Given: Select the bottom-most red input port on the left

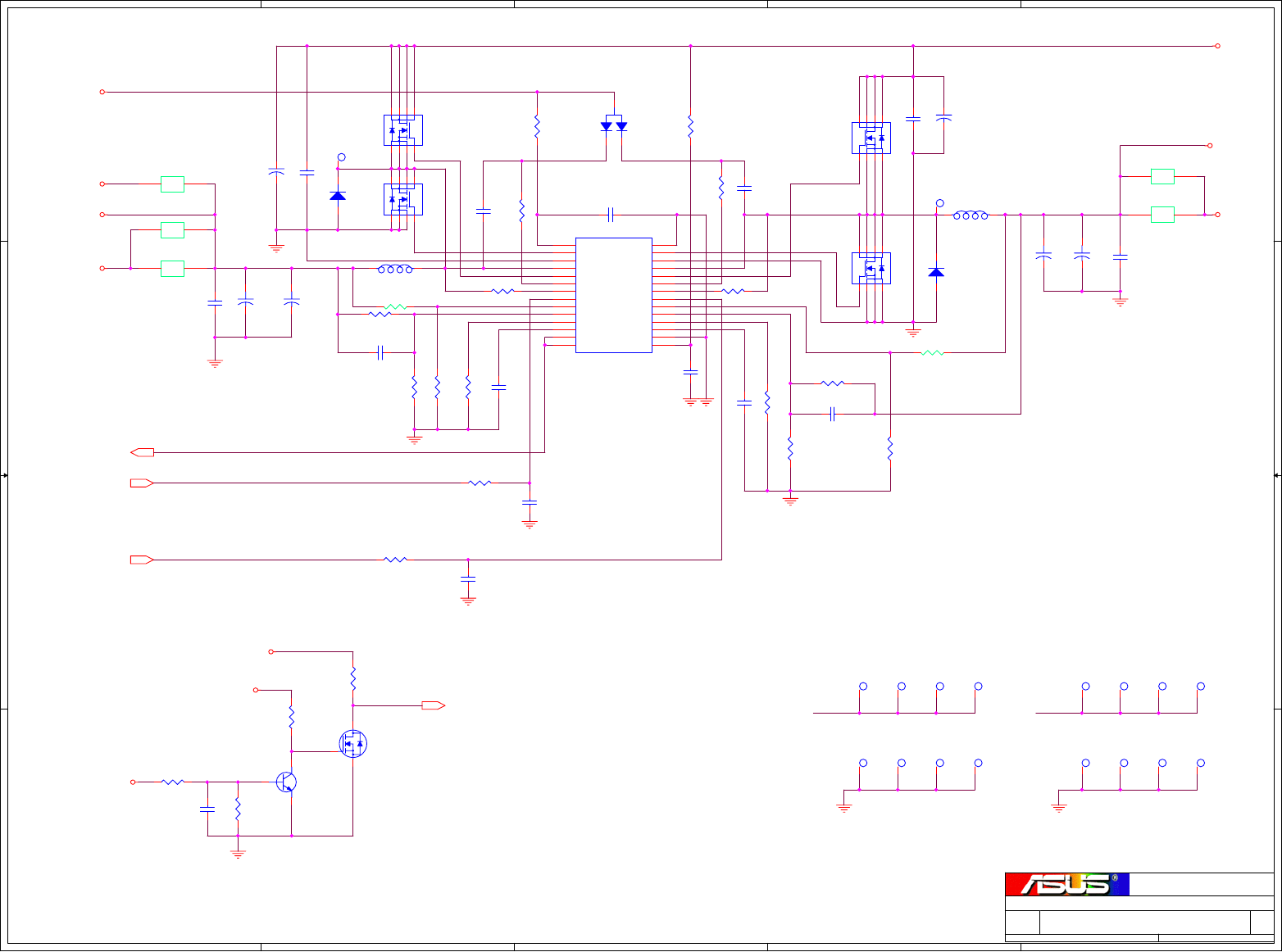Looking at the screenshot, I should pyautogui.click(x=143, y=560).
